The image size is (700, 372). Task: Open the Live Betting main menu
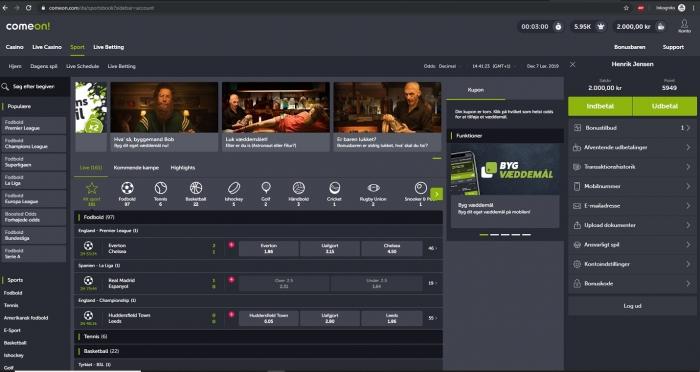pos(108,47)
